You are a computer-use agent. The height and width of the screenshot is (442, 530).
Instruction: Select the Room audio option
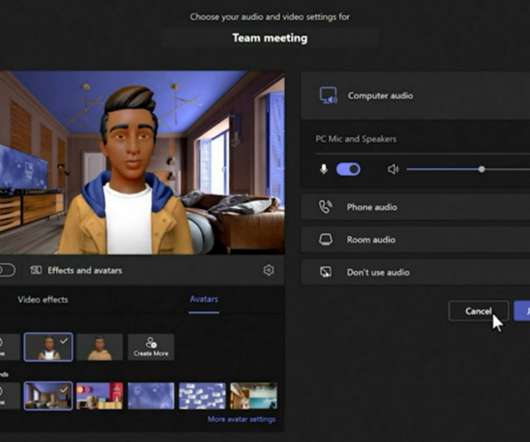[x=416, y=240]
